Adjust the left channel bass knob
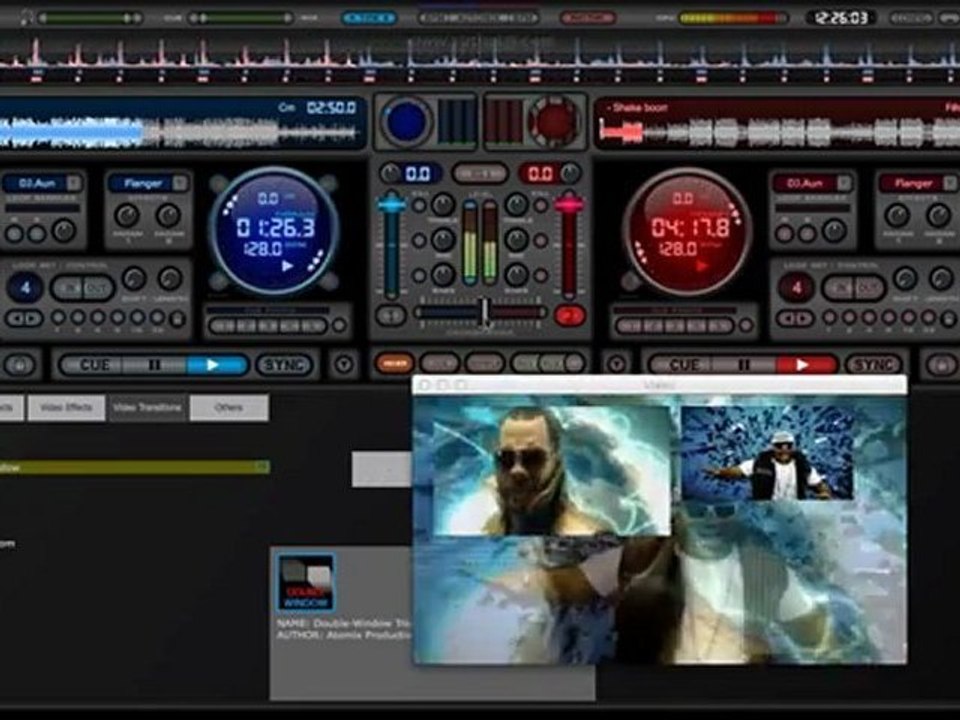 click(x=443, y=276)
